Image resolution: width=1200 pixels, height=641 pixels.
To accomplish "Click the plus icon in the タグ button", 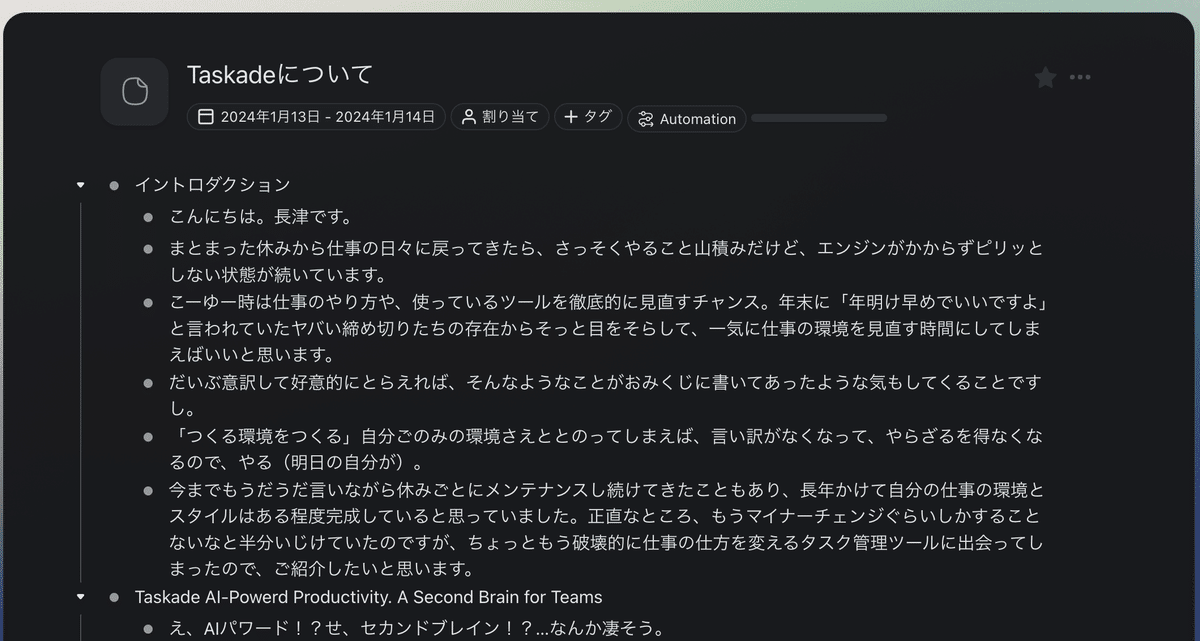I will coord(571,117).
